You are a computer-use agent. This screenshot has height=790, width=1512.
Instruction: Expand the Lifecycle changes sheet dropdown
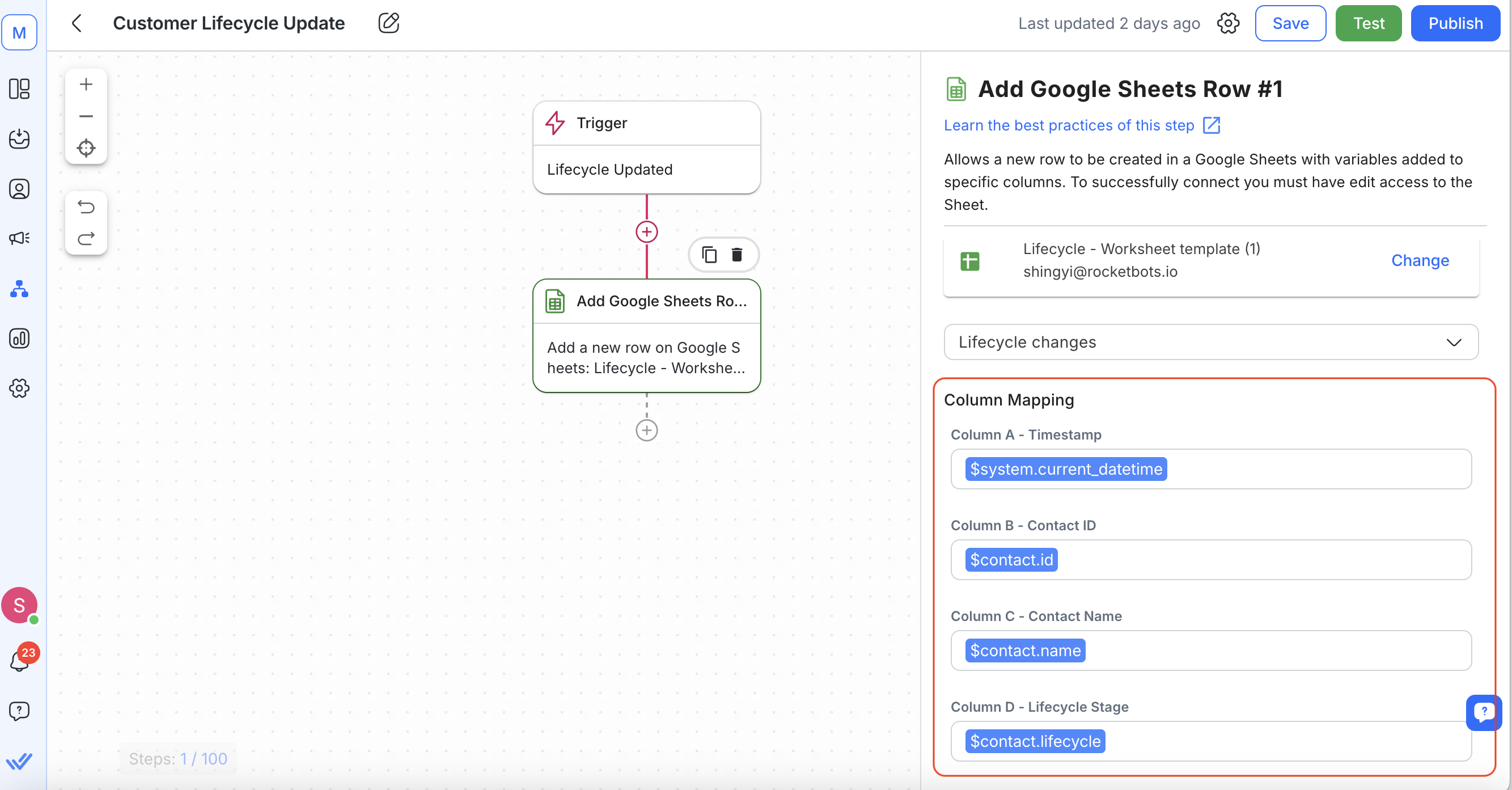click(x=1210, y=342)
